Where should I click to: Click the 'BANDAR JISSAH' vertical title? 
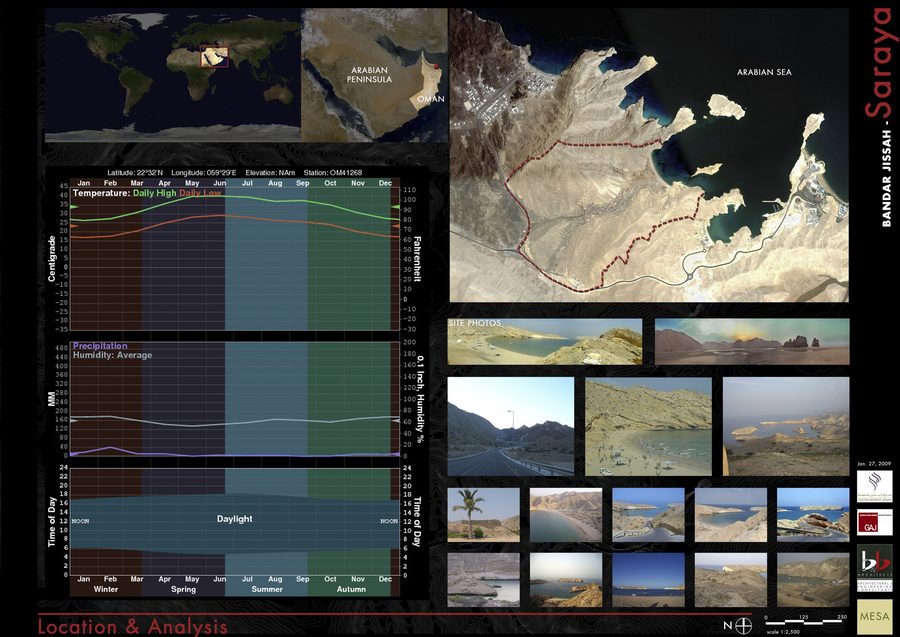coord(886,178)
